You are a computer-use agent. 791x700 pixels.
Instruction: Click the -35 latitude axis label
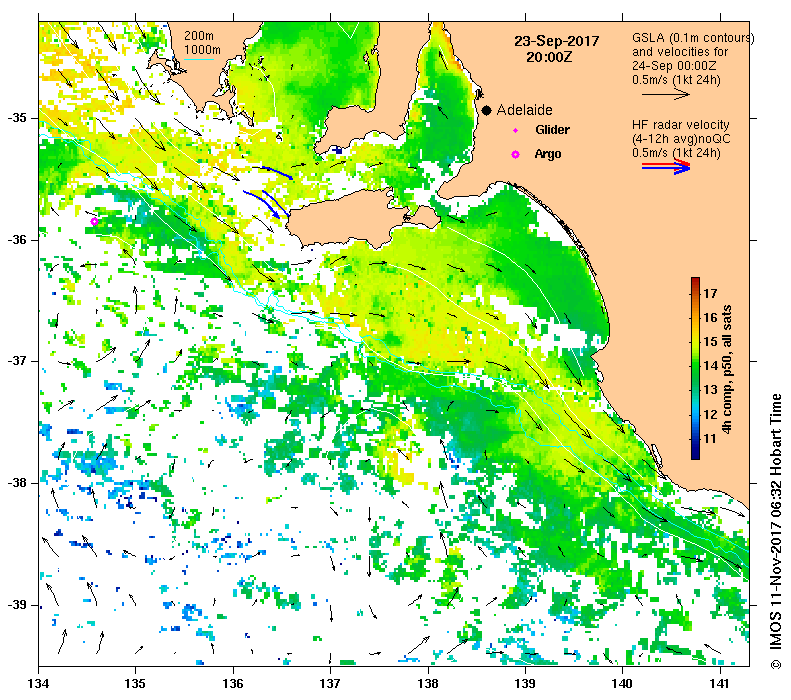click(x=17, y=118)
